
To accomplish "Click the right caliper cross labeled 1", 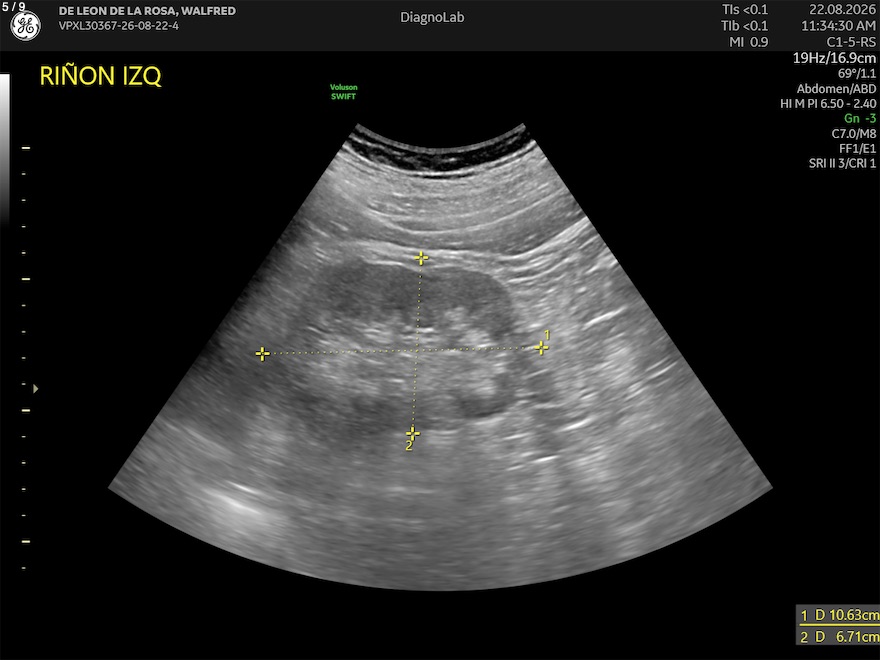I will tap(541, 349).
